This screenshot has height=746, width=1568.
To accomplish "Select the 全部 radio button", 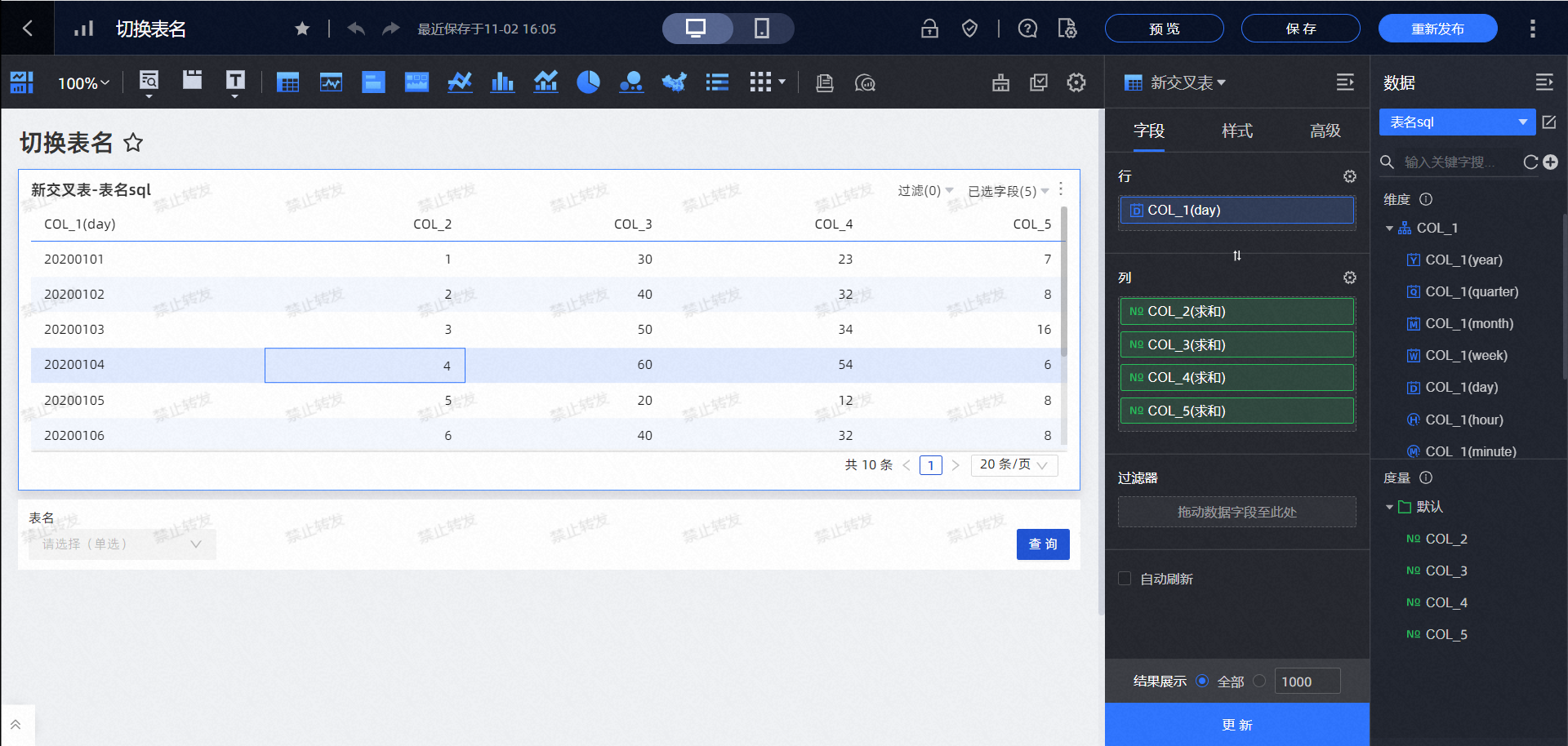I will 1202,681.
